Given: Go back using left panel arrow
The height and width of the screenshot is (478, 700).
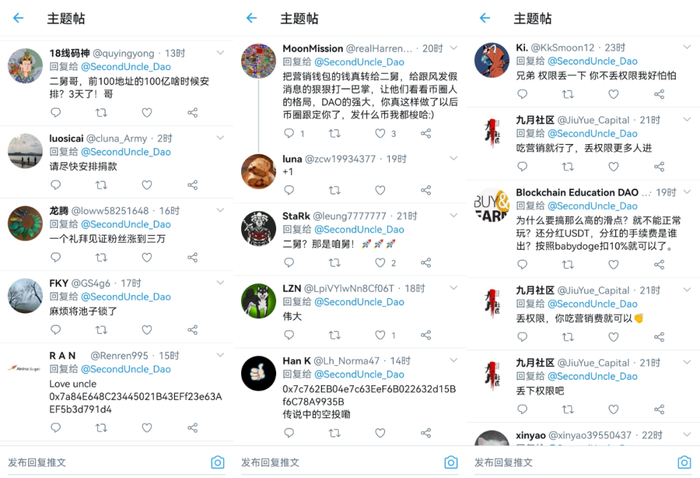Looking at the screenshot, I should (18, 18).
